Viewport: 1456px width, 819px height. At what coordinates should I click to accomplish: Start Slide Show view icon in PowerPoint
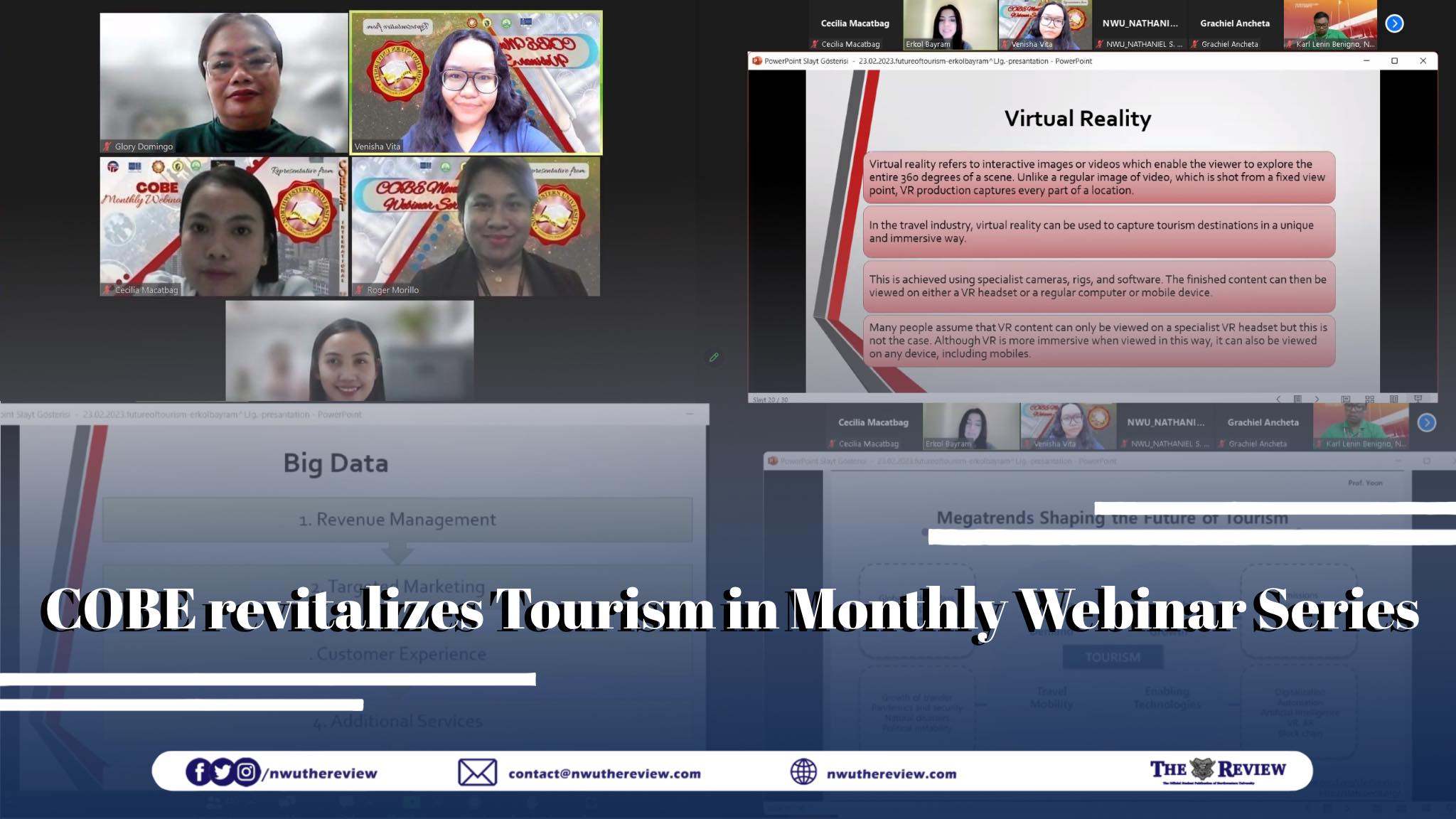(1418, 399)
